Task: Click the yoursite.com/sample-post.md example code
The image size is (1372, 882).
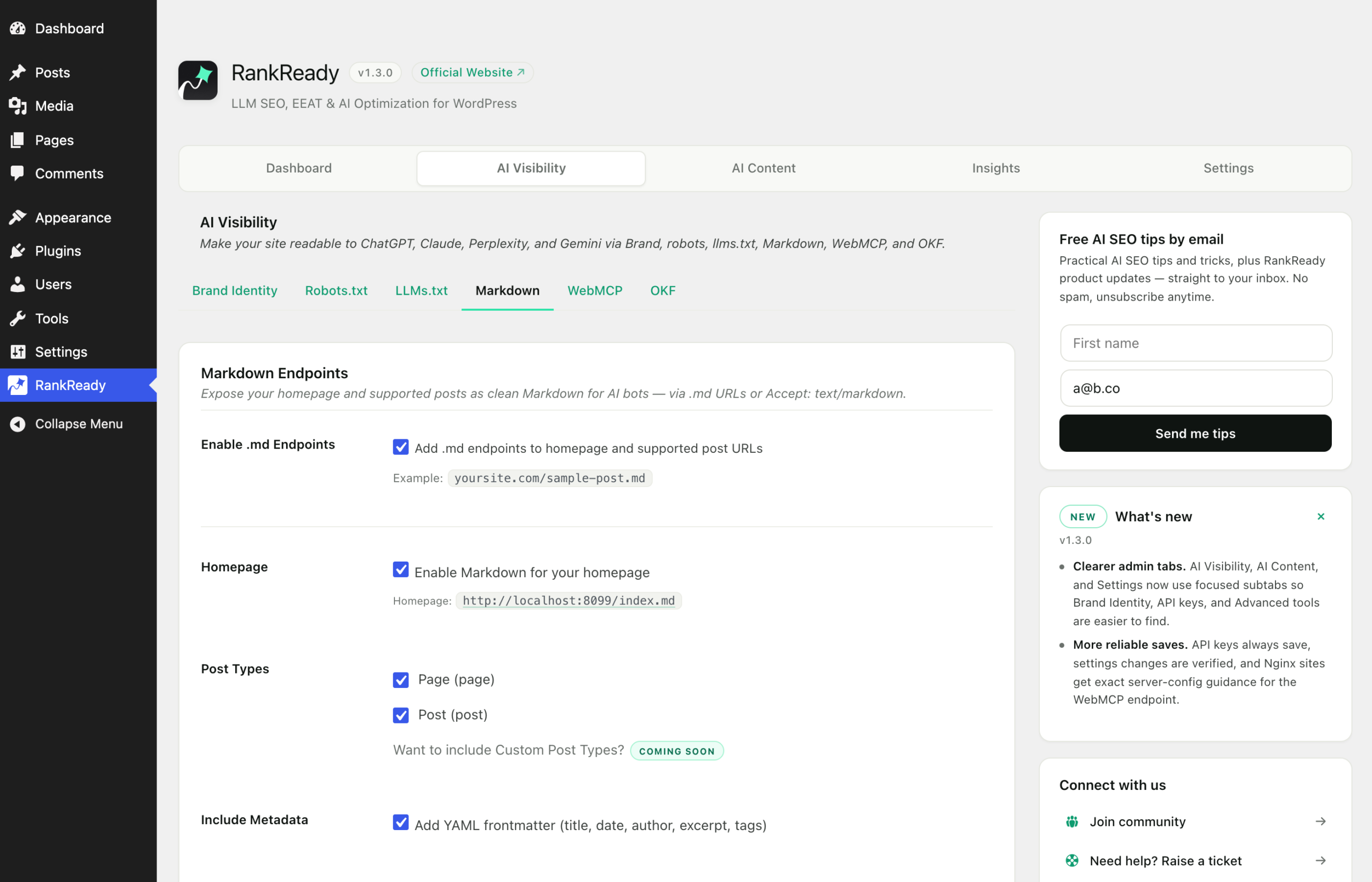Action: click(x=549, y=478)
